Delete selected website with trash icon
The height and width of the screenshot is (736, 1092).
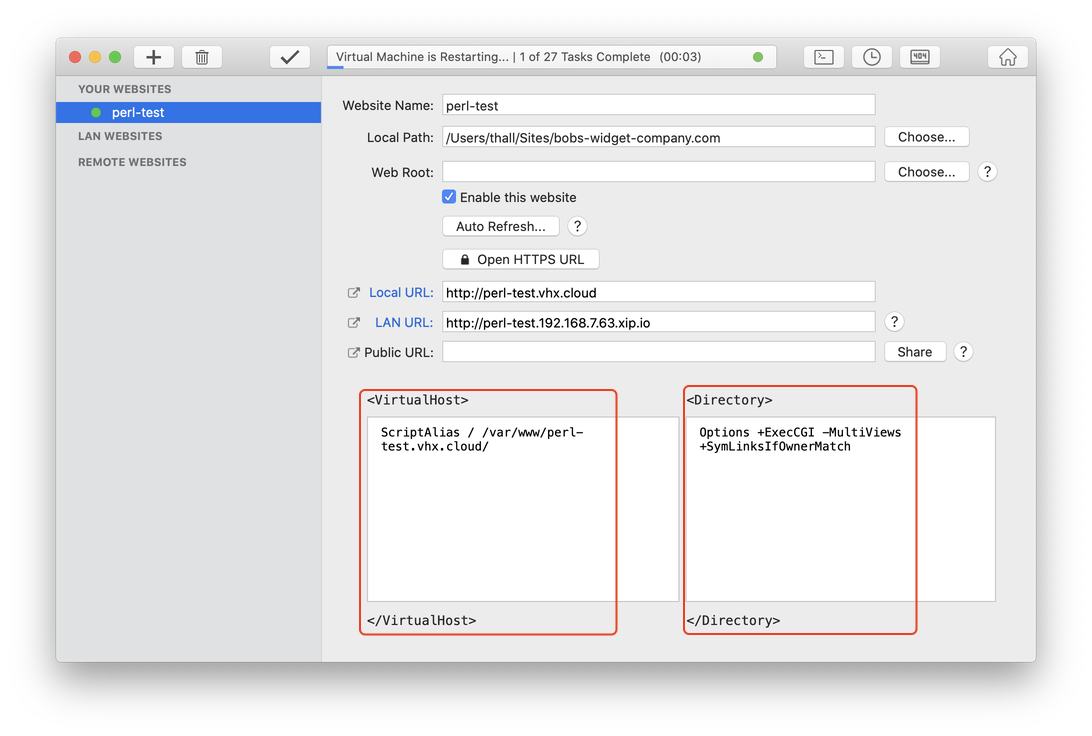202,57
